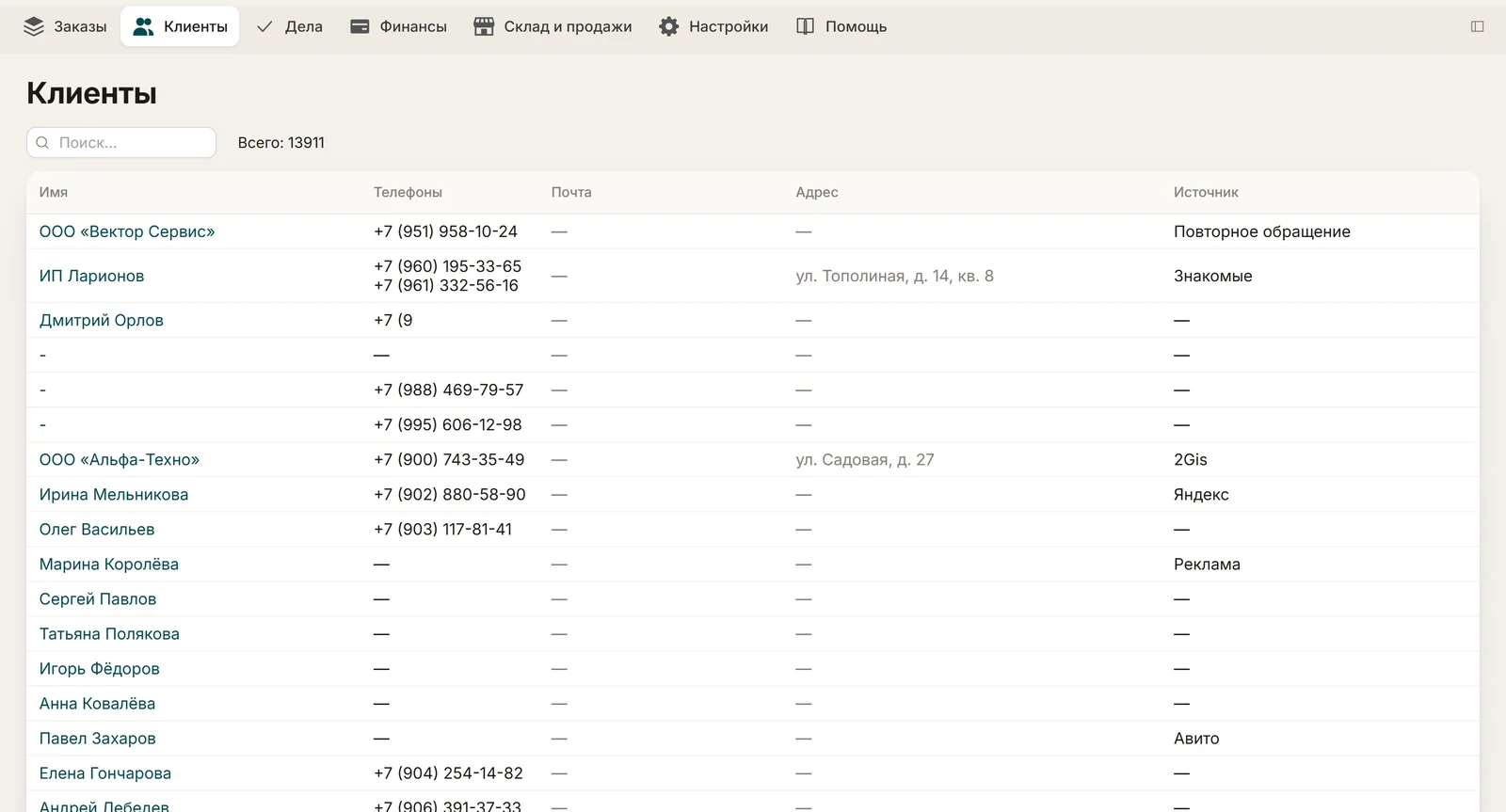
Task: Click the Почта column header
Action: (571, 192)
